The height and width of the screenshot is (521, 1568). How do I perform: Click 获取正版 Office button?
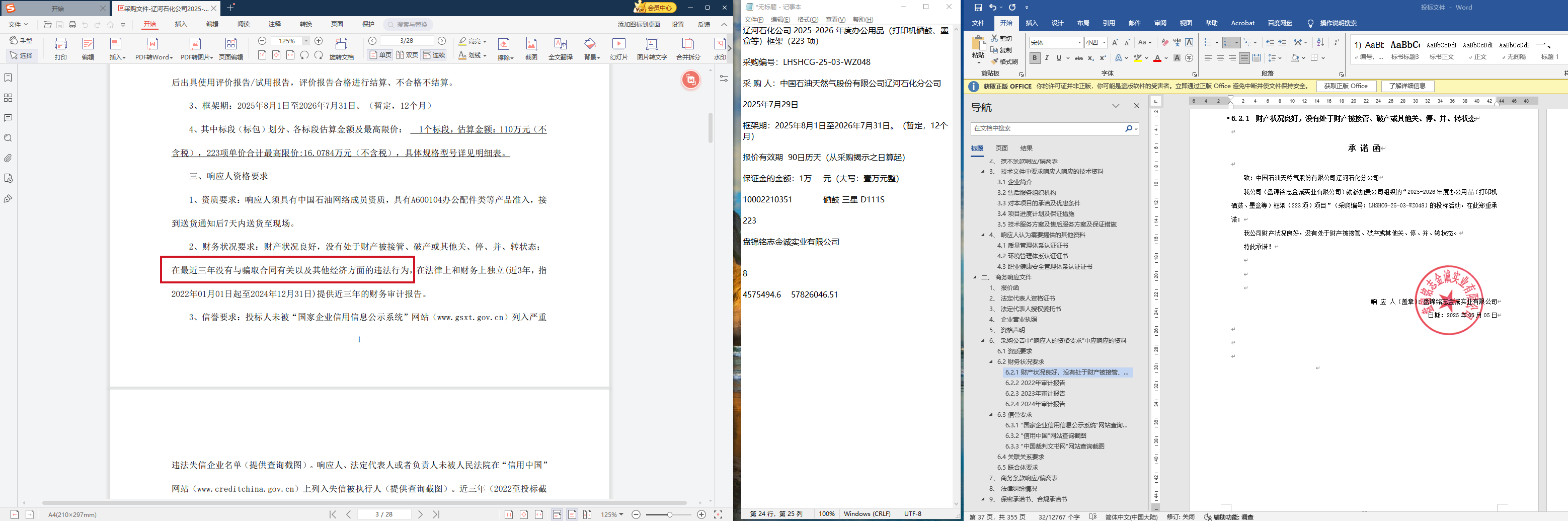pos(1346,87)
